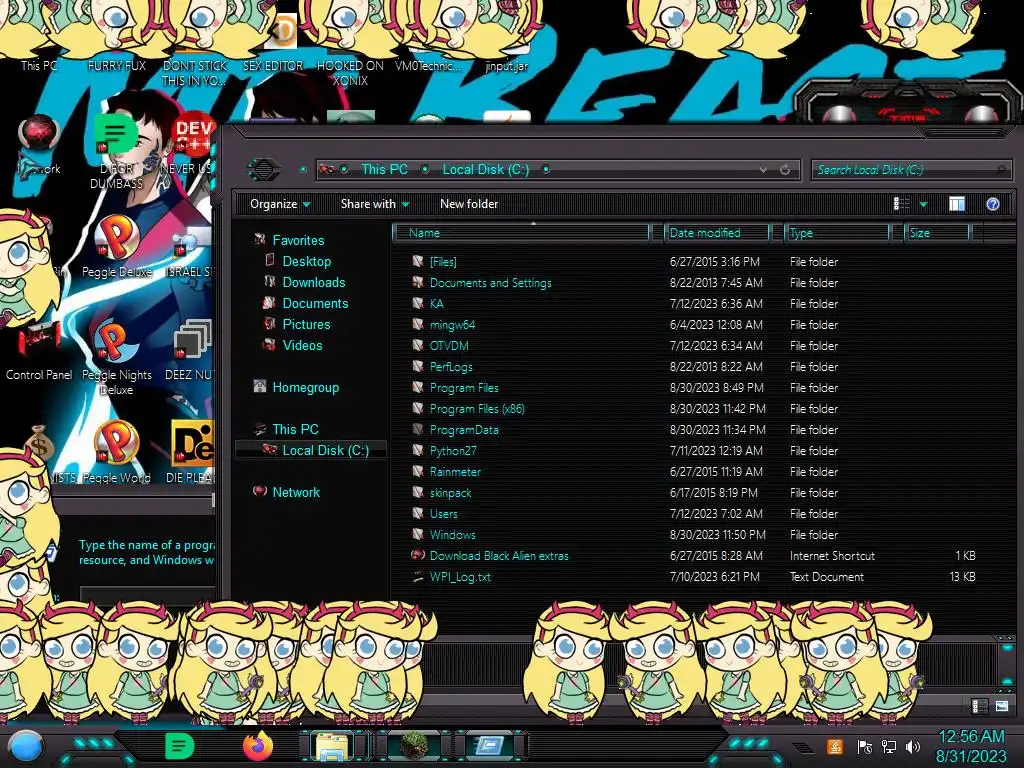Select the Program Files (x86) folder name

(477, 408)
